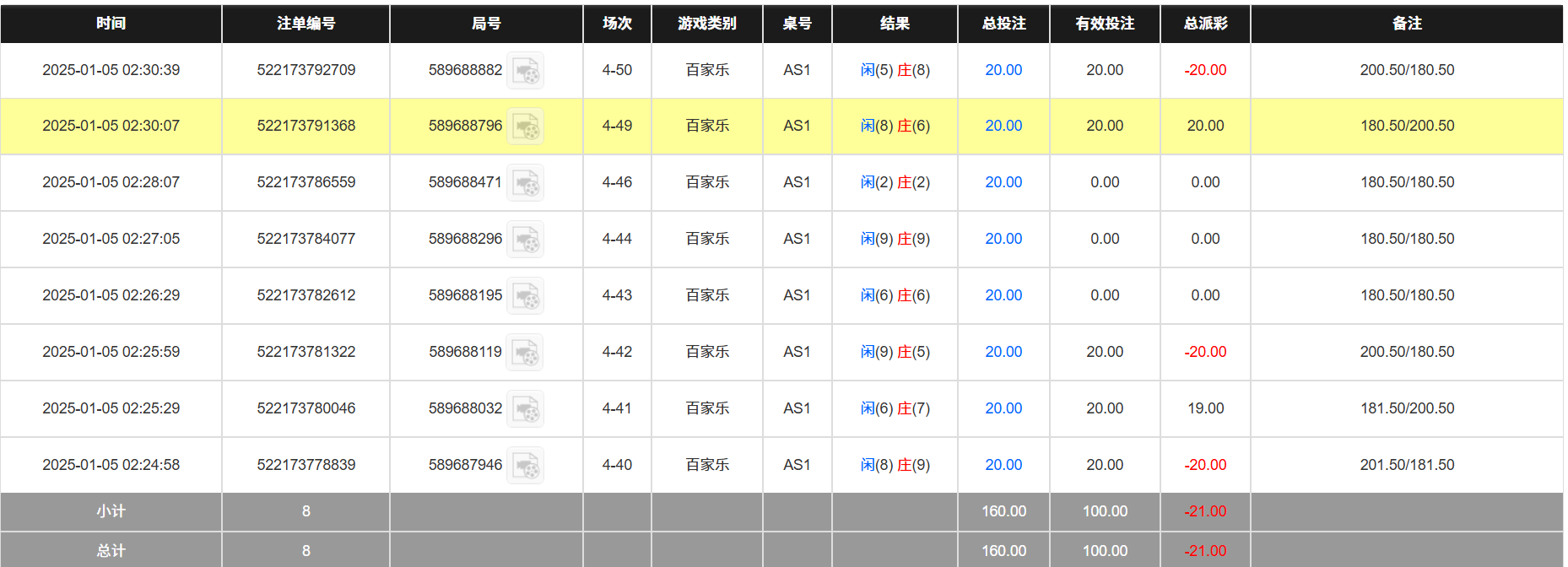Click the 总派彩 column header
1568x567 pixels.
pos(1205,24)
